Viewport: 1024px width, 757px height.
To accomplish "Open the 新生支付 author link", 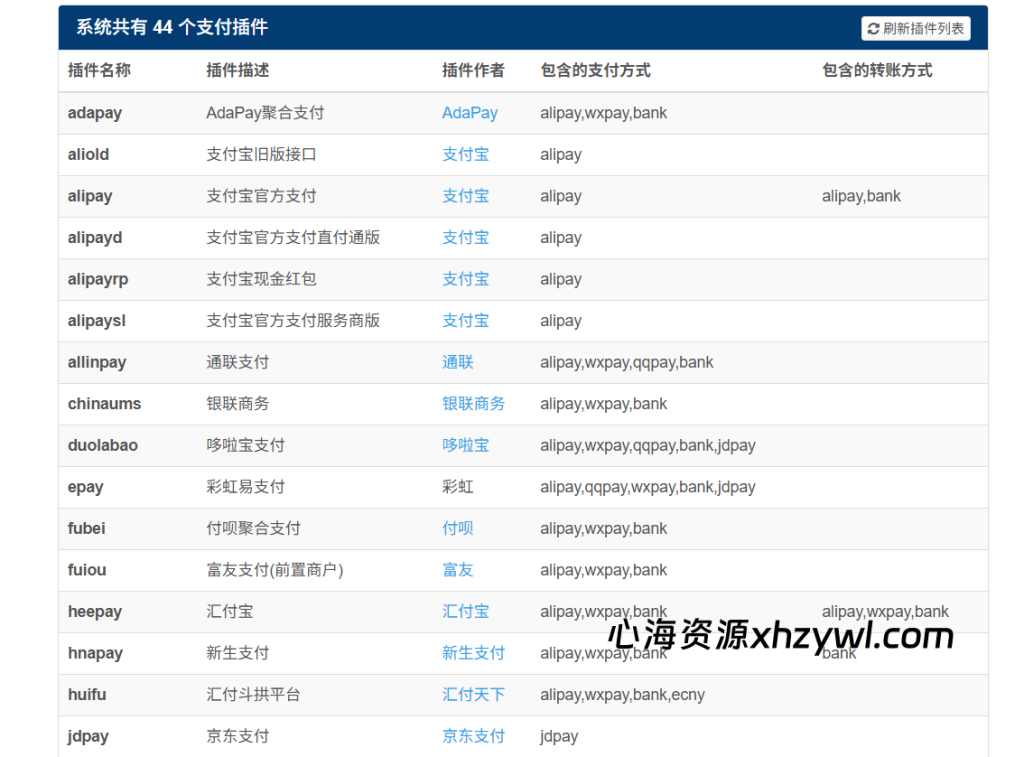I will 473,653.
